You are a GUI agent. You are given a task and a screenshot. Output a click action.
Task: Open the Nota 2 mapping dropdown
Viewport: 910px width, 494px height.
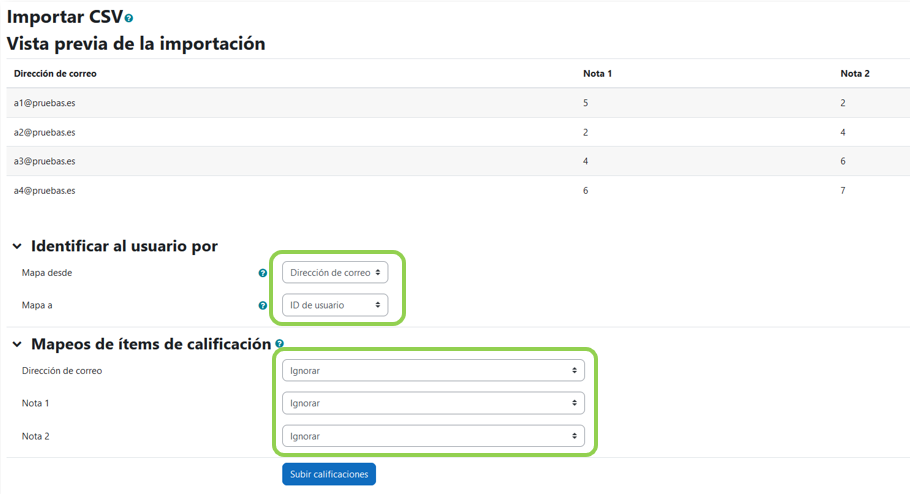pos(433,436)
